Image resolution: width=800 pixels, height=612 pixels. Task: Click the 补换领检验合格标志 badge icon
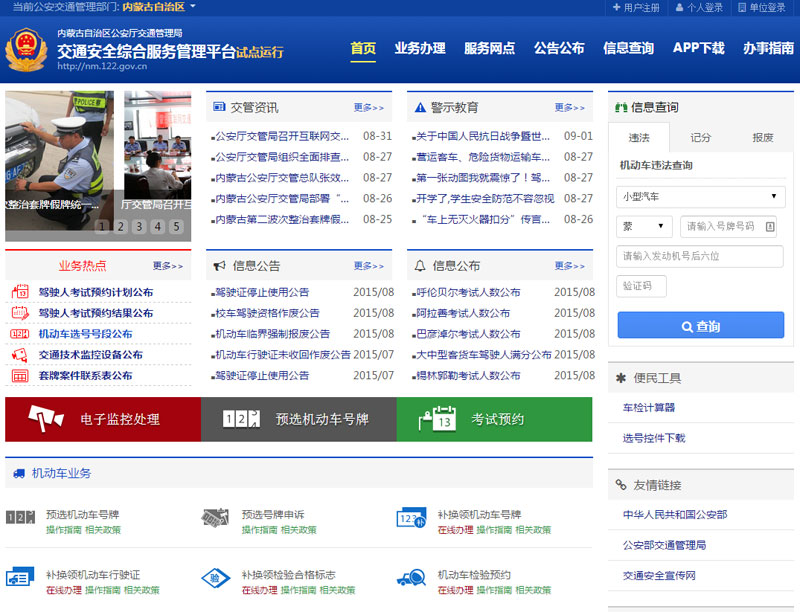point(215,576)
